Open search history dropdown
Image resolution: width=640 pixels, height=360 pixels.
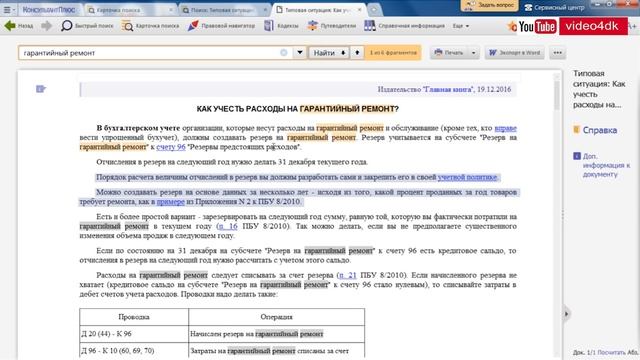pyautogui.click(x=300, y=53)
